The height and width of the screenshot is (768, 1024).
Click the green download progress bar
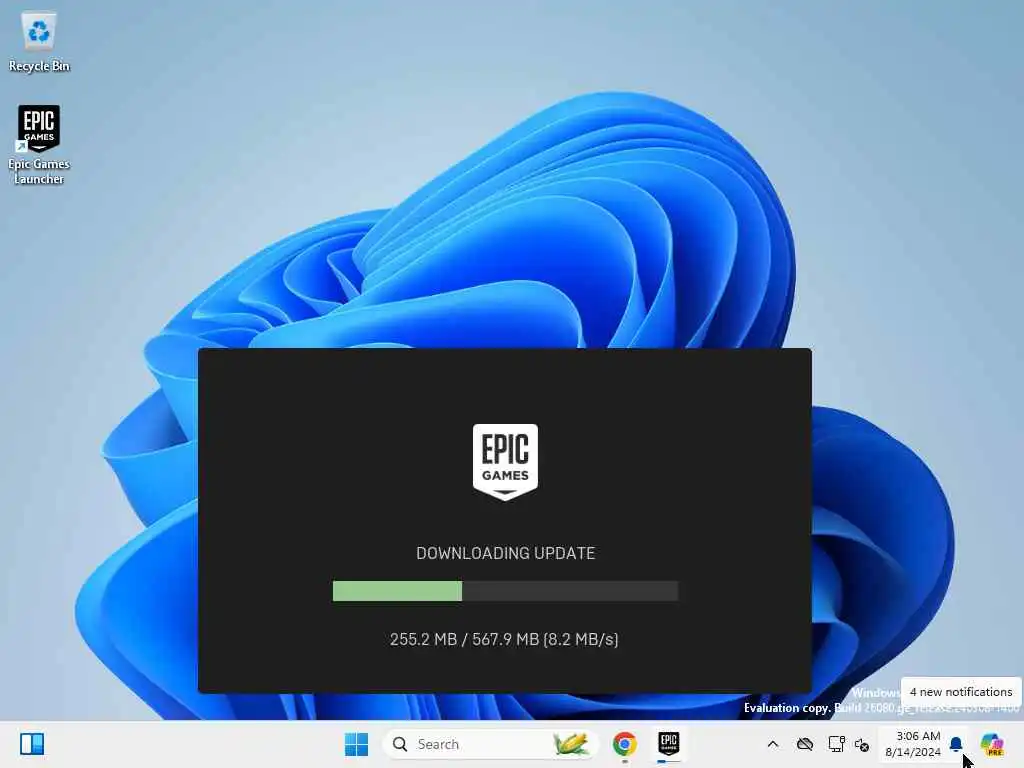click(505, 591)
